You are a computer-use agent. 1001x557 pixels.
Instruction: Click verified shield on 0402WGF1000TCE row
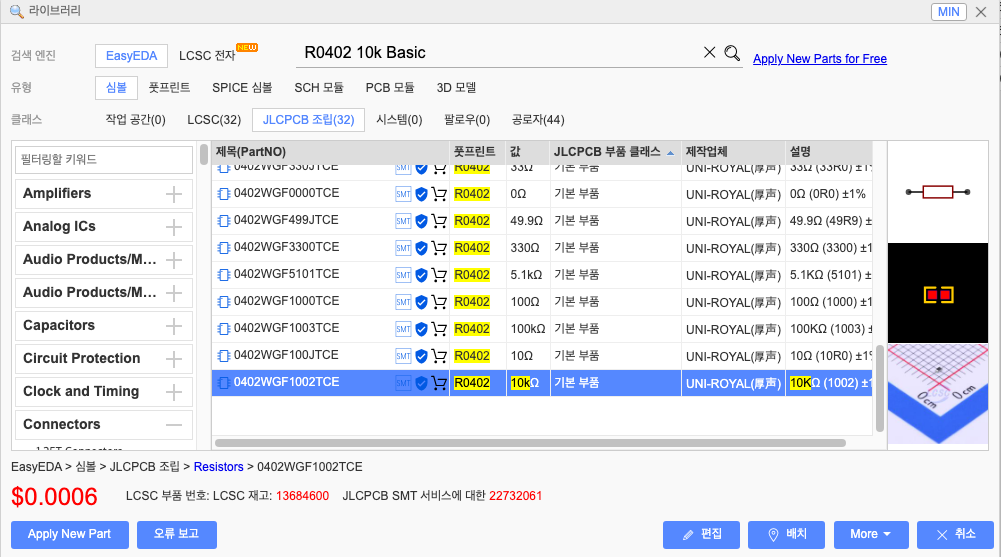tap(421, 302)
